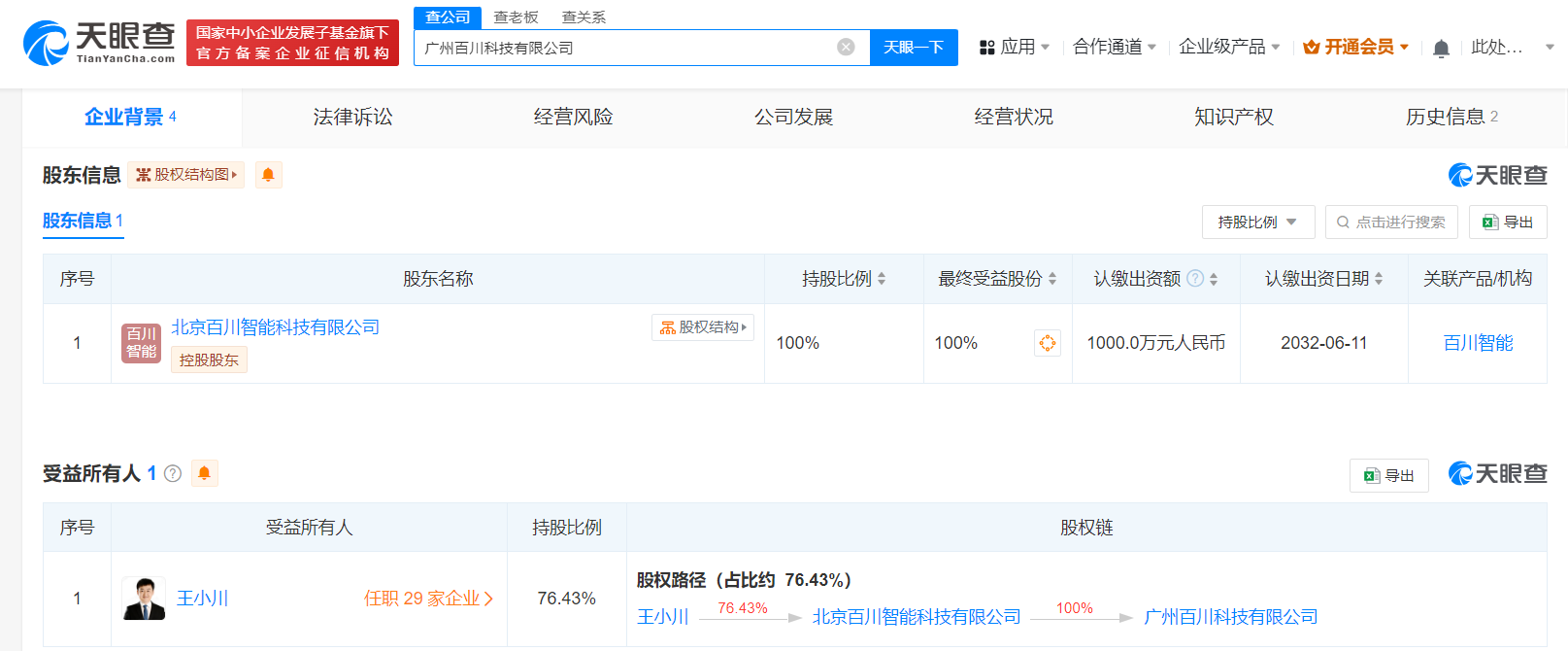Open 百川智能 related product link
The image size is (1568, 651).
(x=1478, y=343)
